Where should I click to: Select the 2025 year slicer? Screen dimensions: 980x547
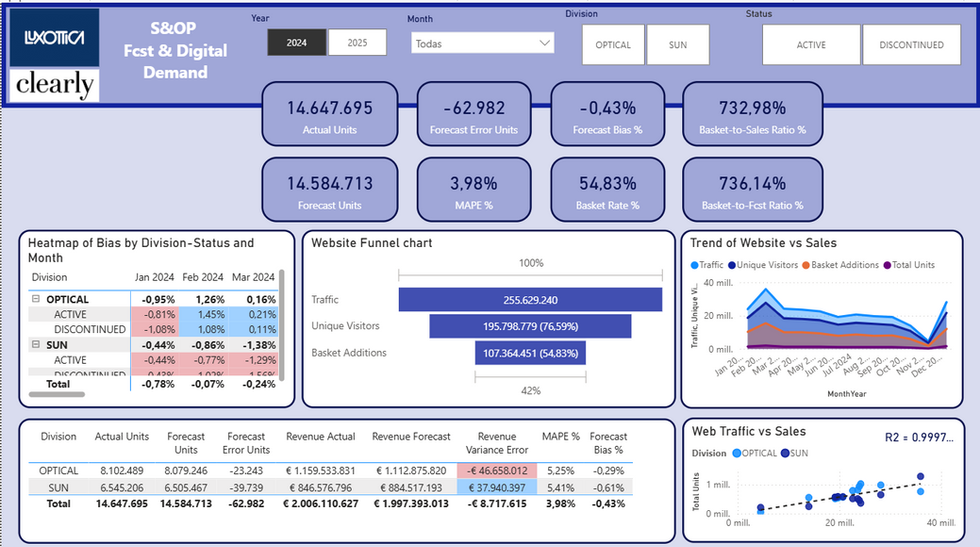click(x=358, y=43)
